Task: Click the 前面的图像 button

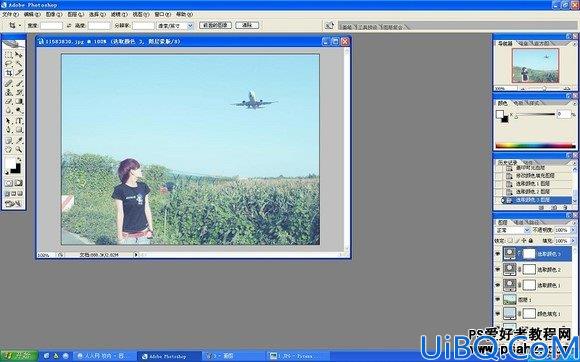Action: point(215,25)
